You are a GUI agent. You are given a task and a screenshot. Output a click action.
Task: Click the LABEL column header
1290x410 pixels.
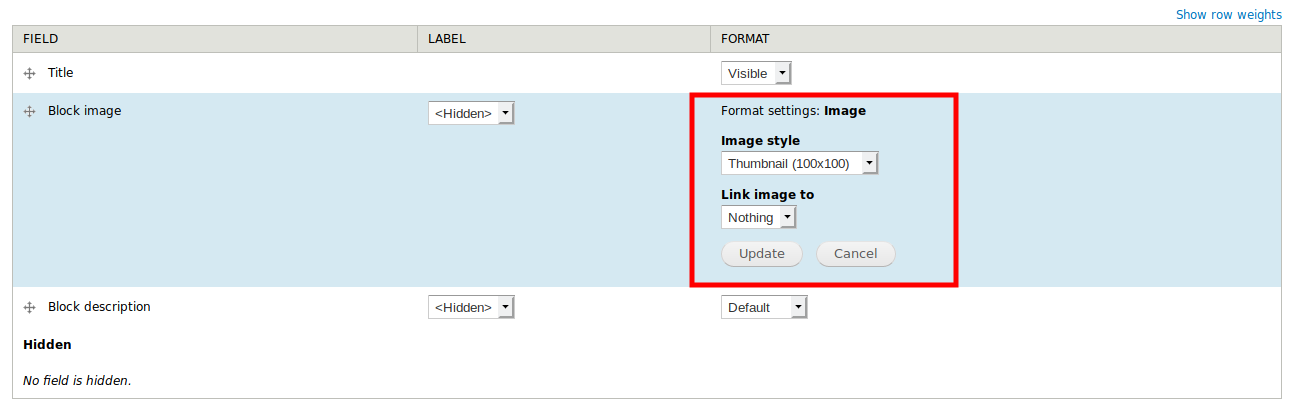pyautogui.click(x=447, y=39)
